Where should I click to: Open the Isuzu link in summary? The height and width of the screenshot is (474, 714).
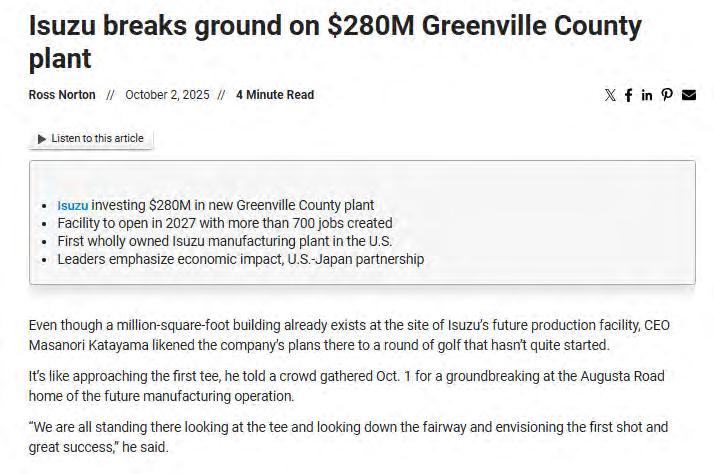[x=72, y=205]
